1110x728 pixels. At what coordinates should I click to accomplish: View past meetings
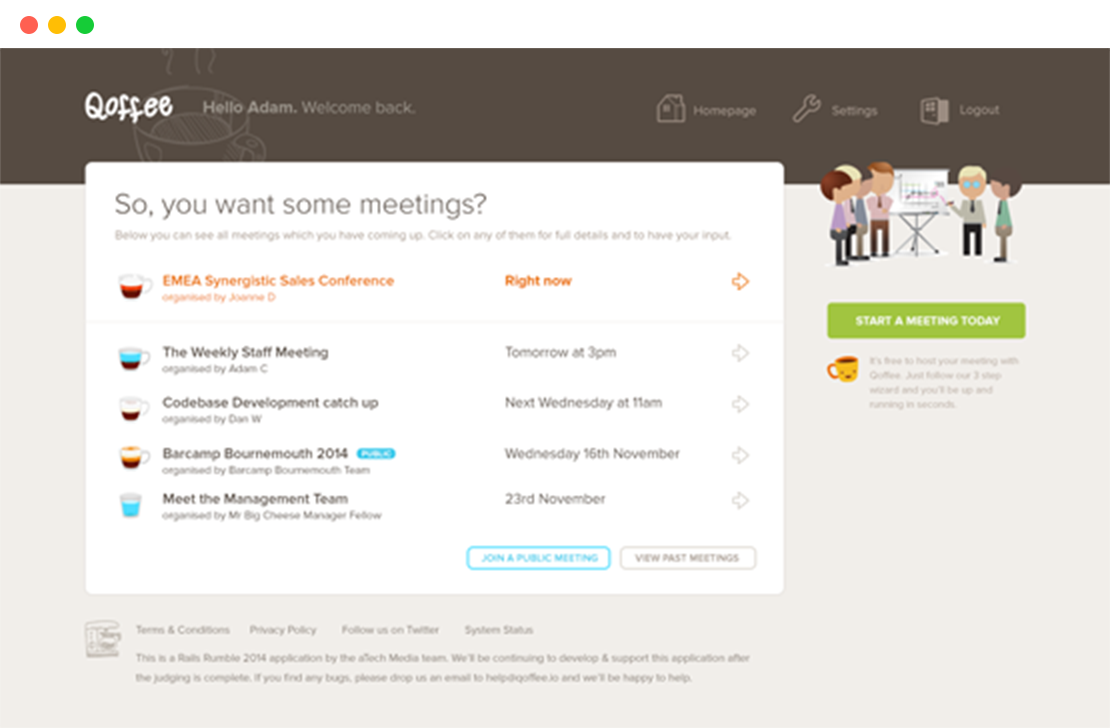[x=687, y=558]
